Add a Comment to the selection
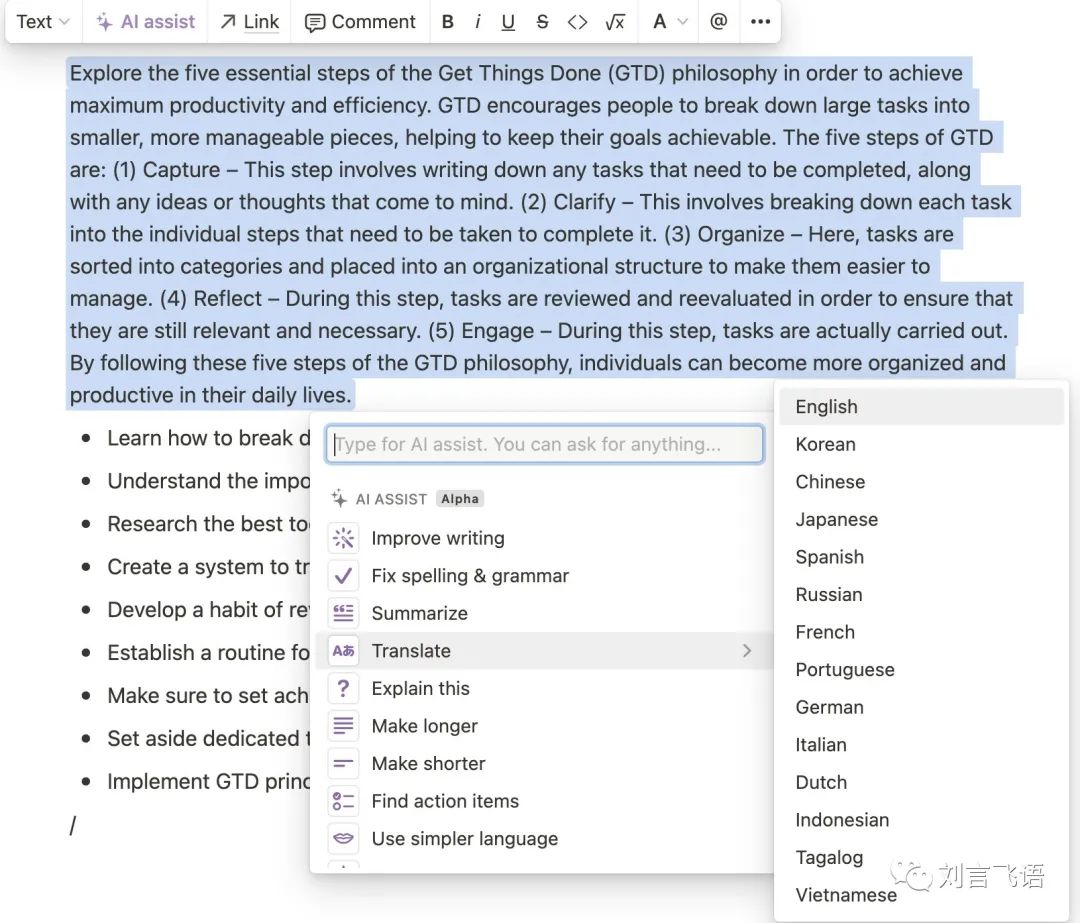The height and width of the screenshot is (923, 1080). 360,22
